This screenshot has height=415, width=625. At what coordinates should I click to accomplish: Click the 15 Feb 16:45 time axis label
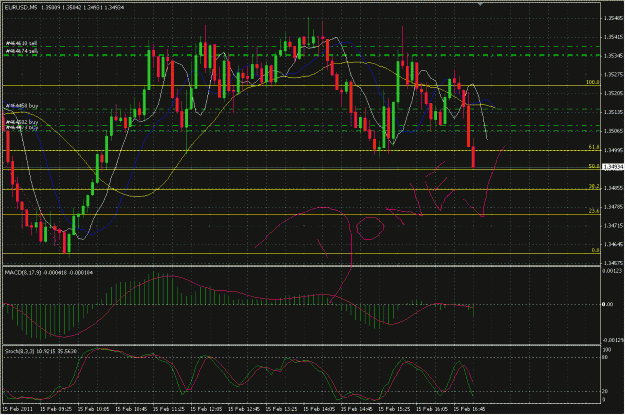469,409
